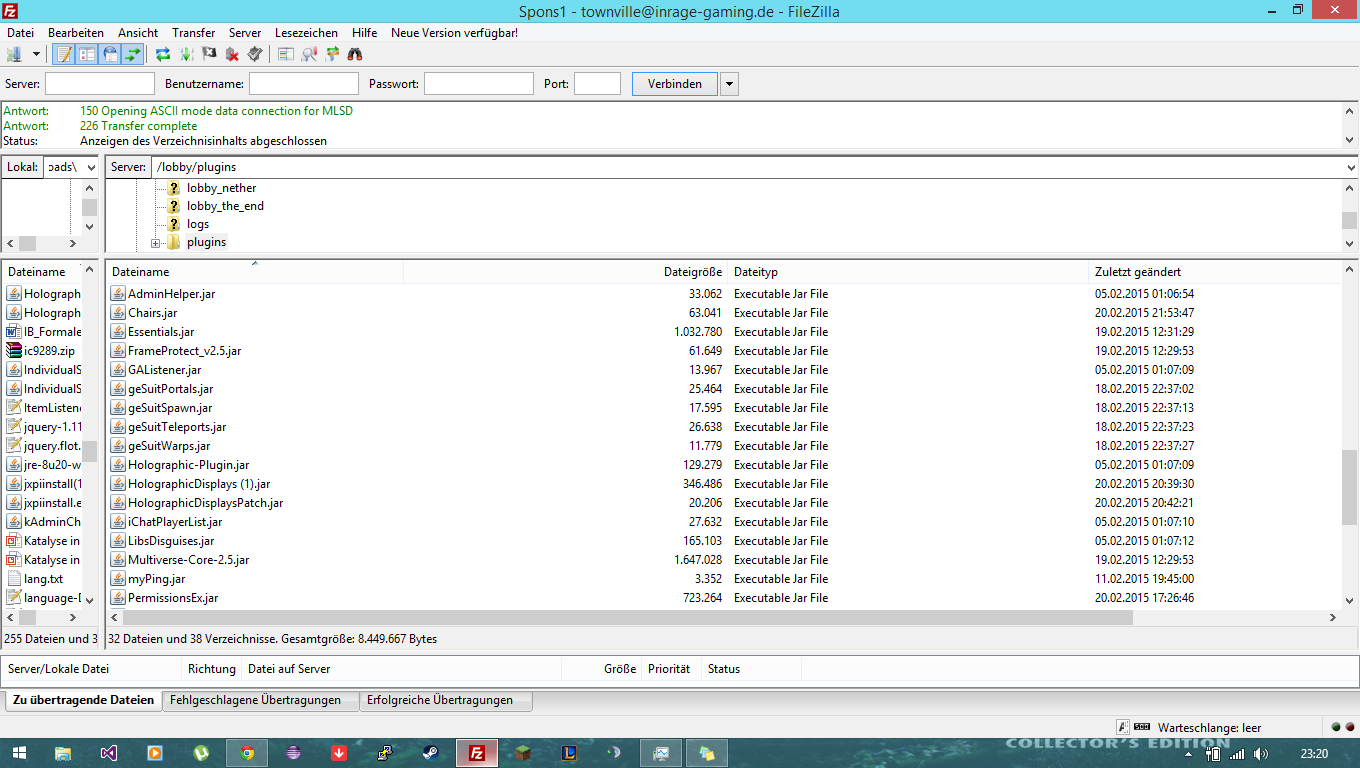The image size is (1360, 768).
Task: Select Essentials.jar in remote file list
Action: [x=161, y=332]
